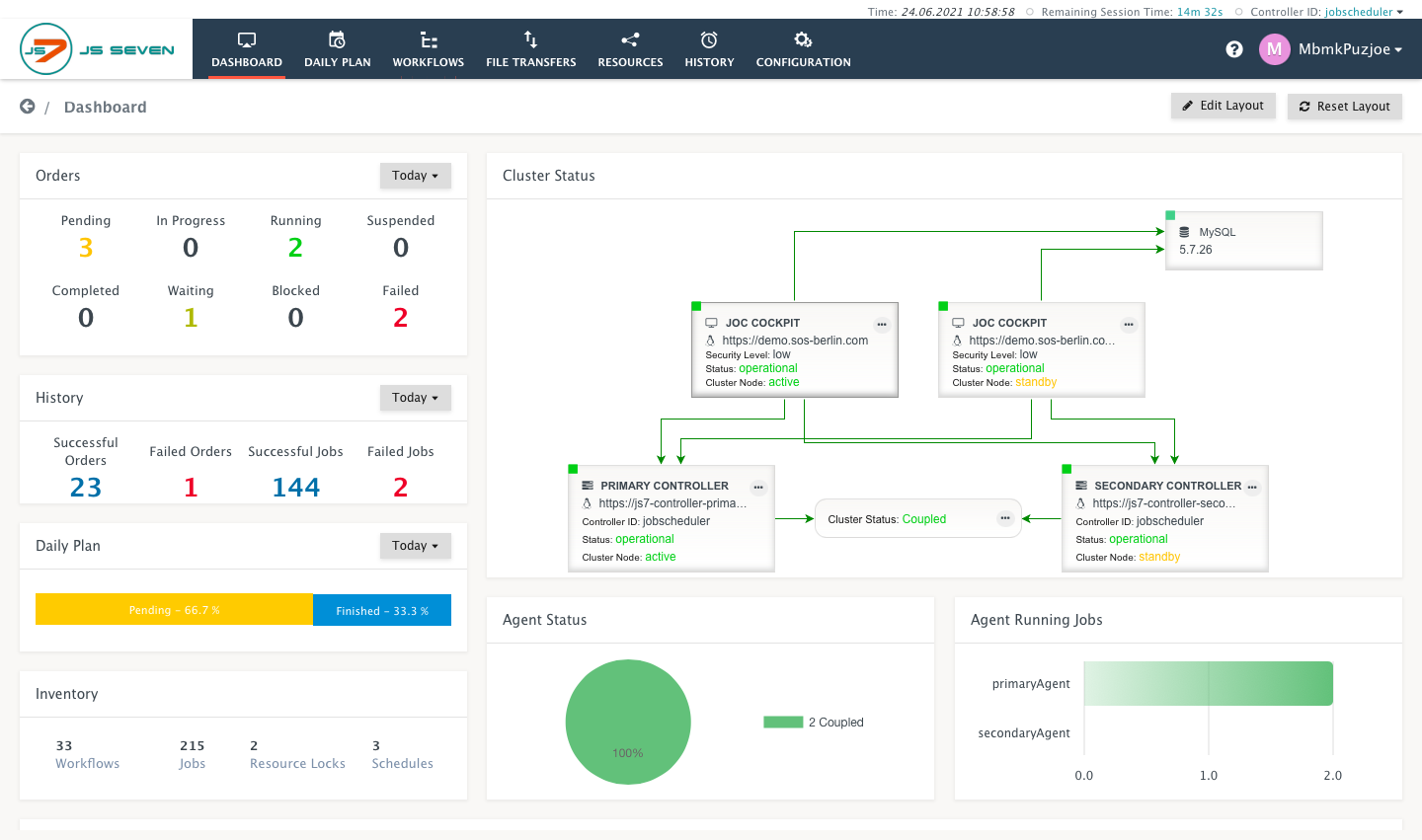The width and height of the screenshot is (1422, 840).
Task: Click the Configuration gear icon
Action: [802, 38]
